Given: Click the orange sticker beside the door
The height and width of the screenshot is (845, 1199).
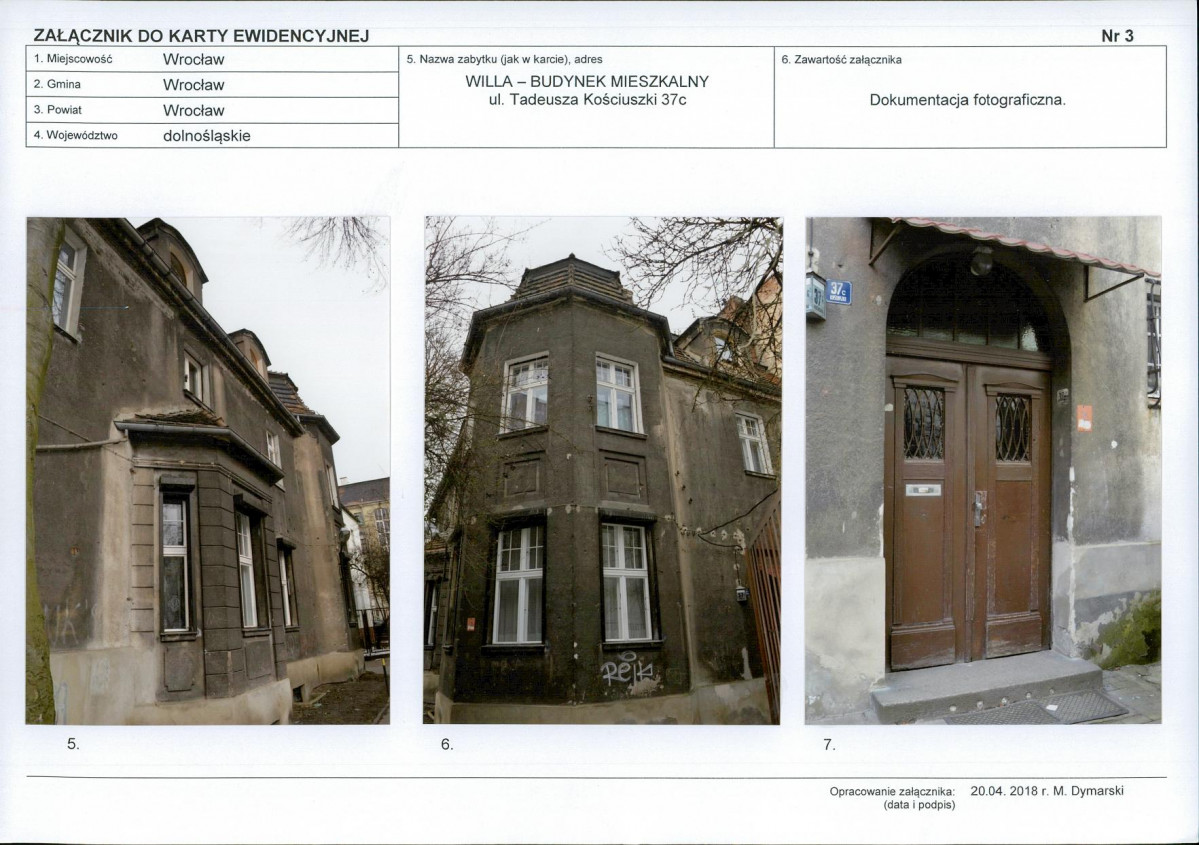Looking at the screenshot, I should pos(1084,418).
